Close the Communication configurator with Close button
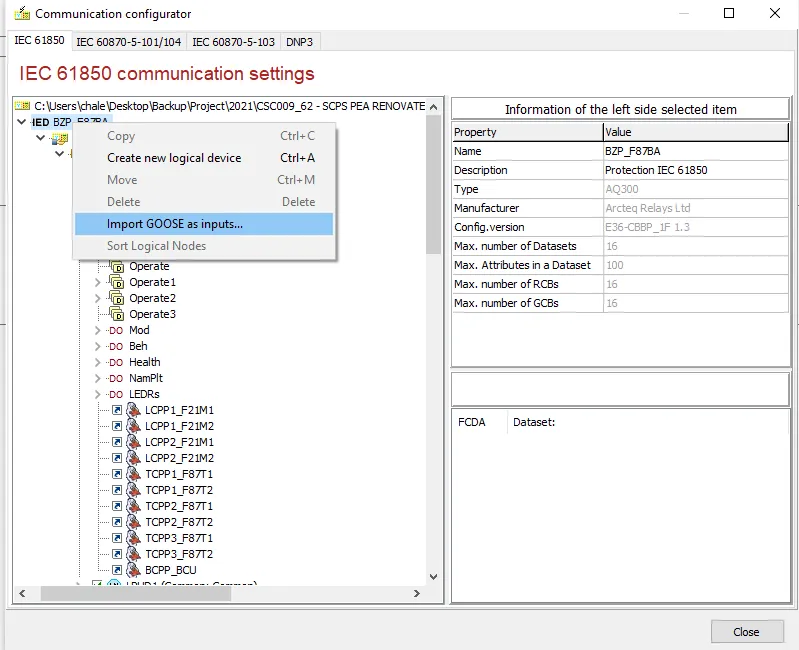 [x=747, y=632]
